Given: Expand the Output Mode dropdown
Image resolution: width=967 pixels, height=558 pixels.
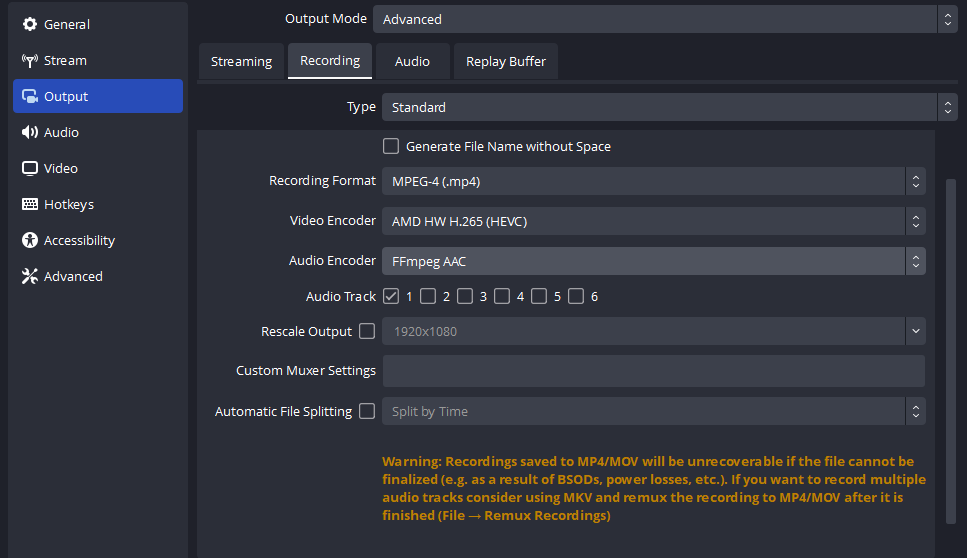Looking at the screenshot, I should 664,19.
